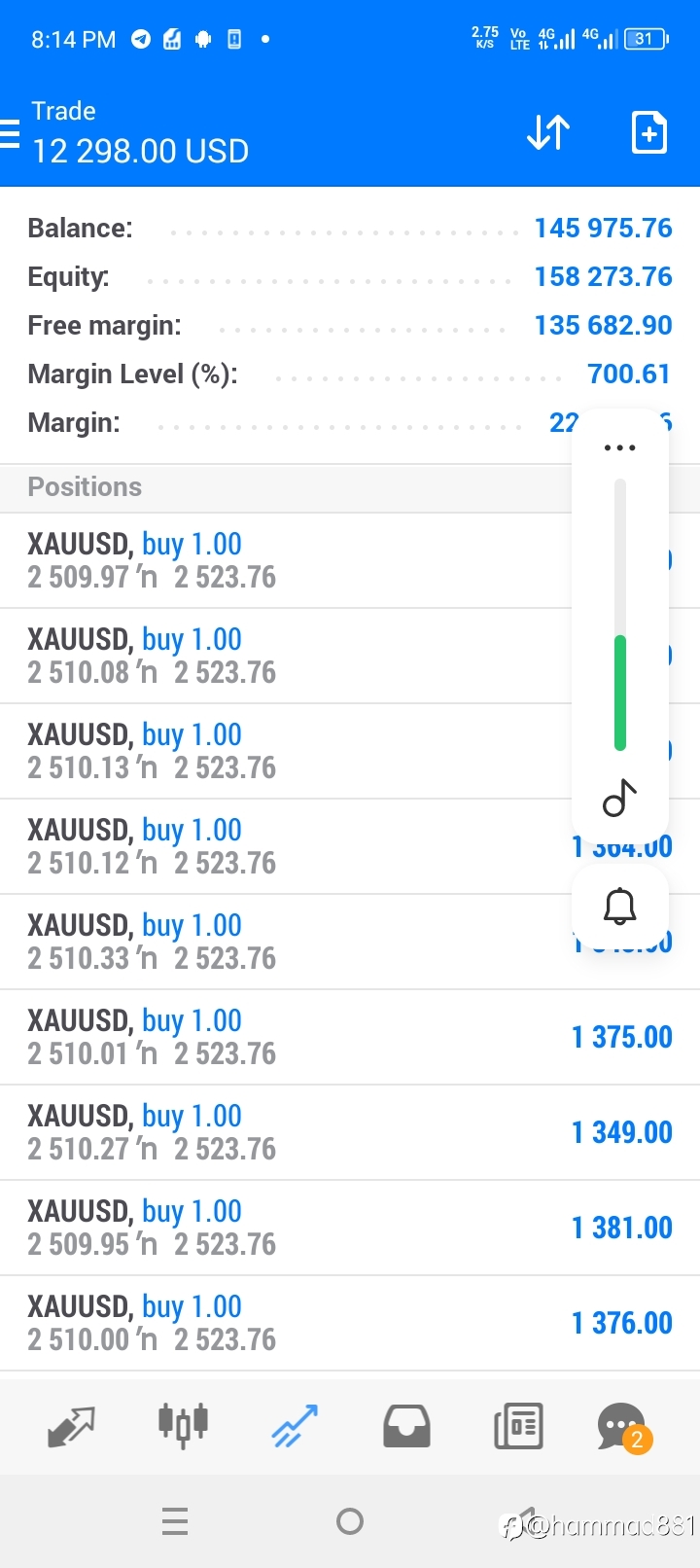700x1568 pixels.
Task: Expand volume panel three dots
Action: [x=620, y=448]
